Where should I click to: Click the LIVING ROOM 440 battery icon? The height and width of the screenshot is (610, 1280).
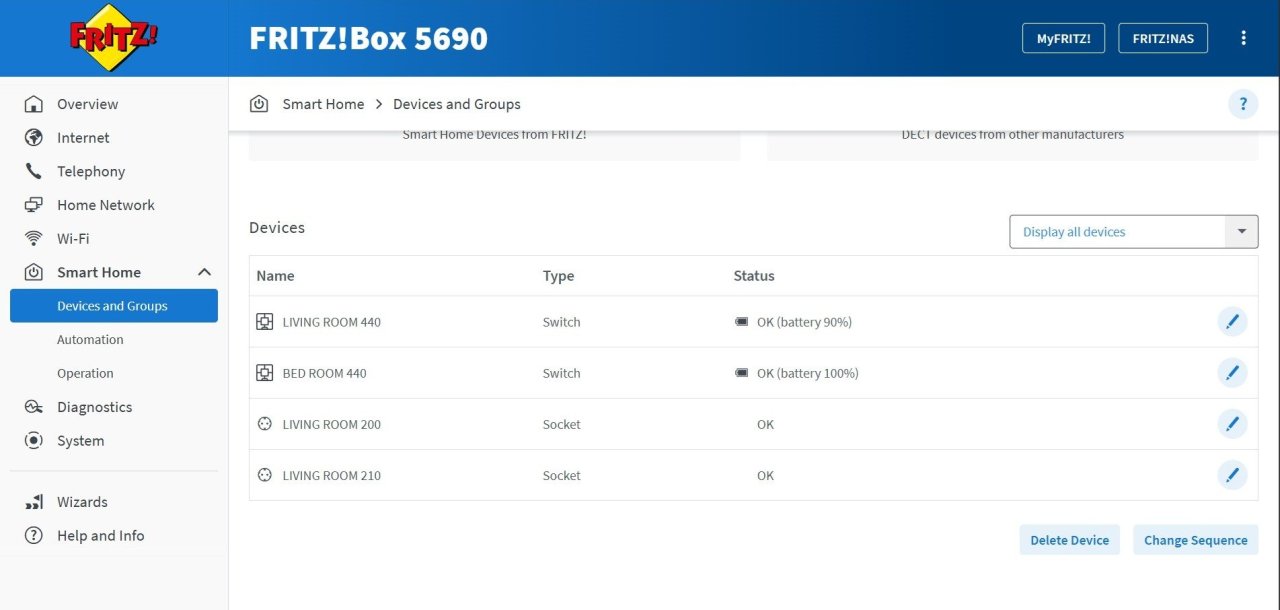742,322
